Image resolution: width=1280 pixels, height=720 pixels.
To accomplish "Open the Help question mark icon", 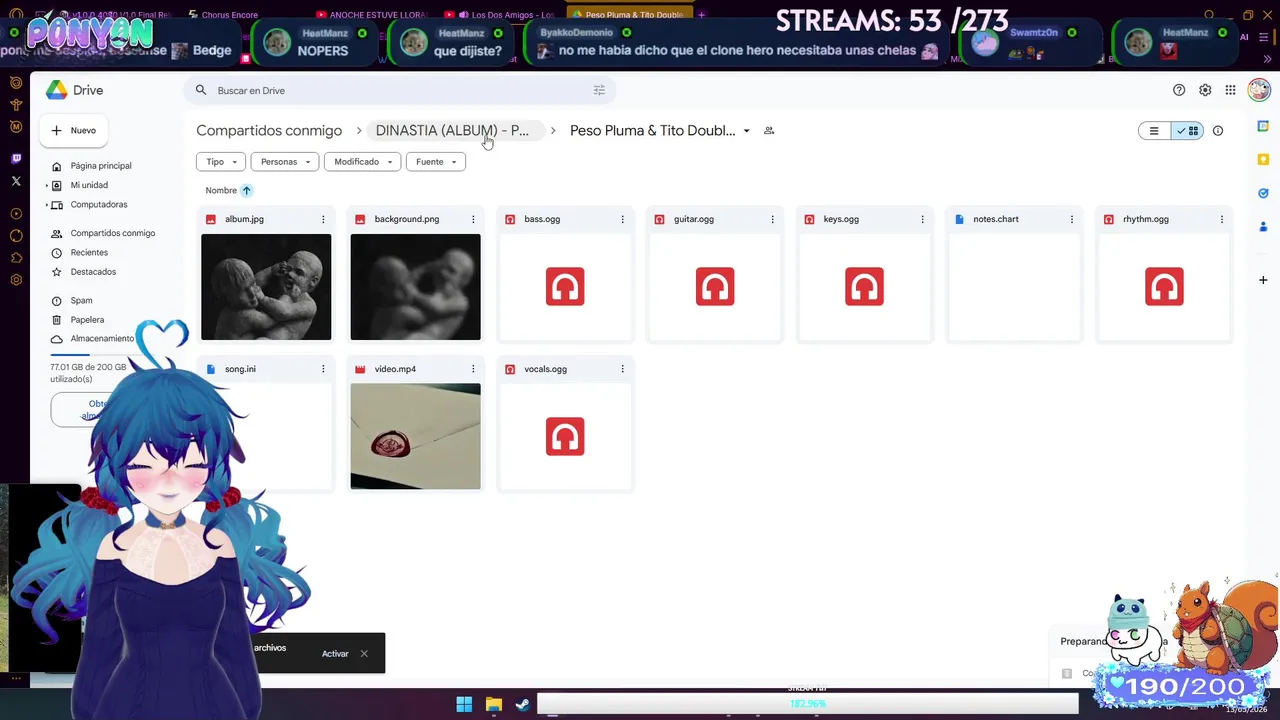I will [1179, 90].
